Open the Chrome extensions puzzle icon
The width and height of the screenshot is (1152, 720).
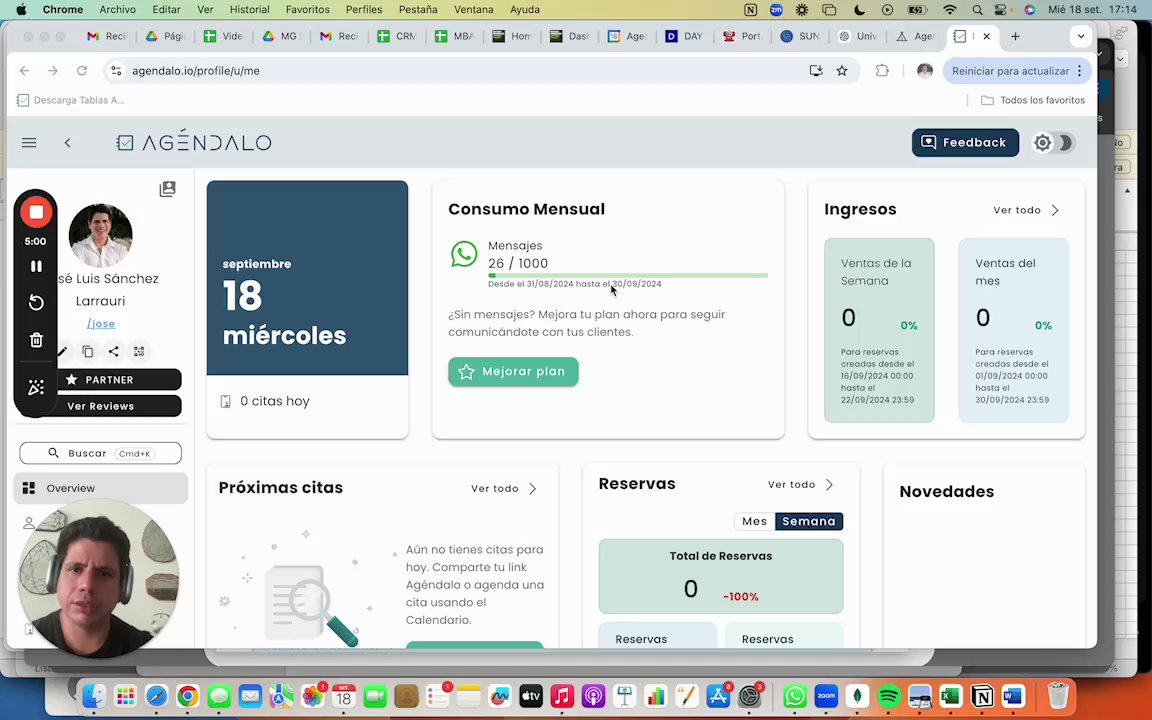[x=882, y=71]
